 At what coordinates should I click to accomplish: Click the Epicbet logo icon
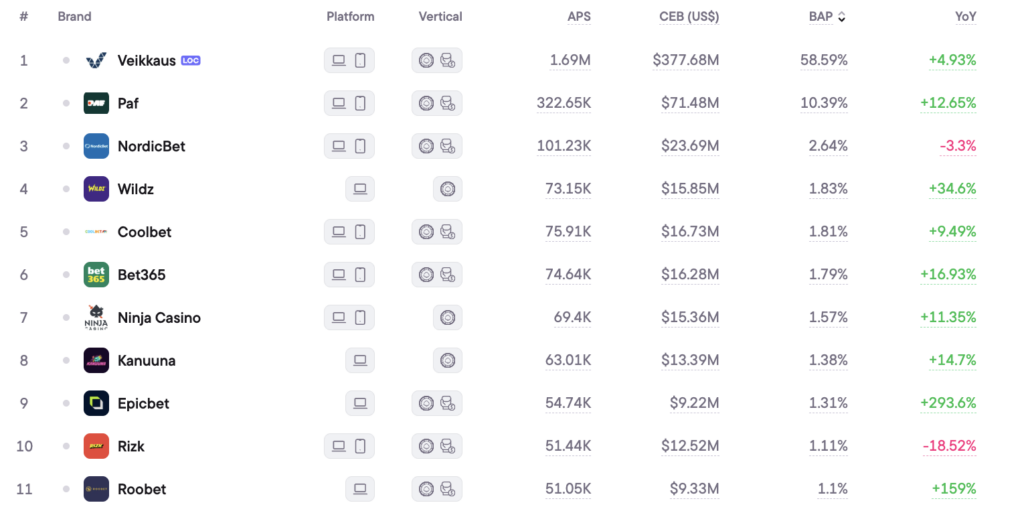pyautogui.click(x=96, y=404)
